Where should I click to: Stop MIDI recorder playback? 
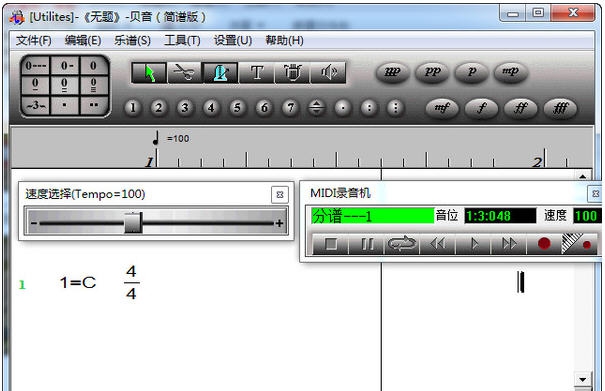tap(331, 244)
